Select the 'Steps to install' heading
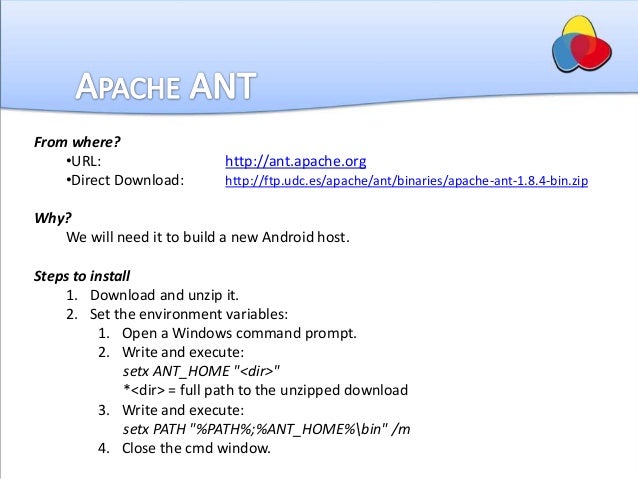 (82, 276)
